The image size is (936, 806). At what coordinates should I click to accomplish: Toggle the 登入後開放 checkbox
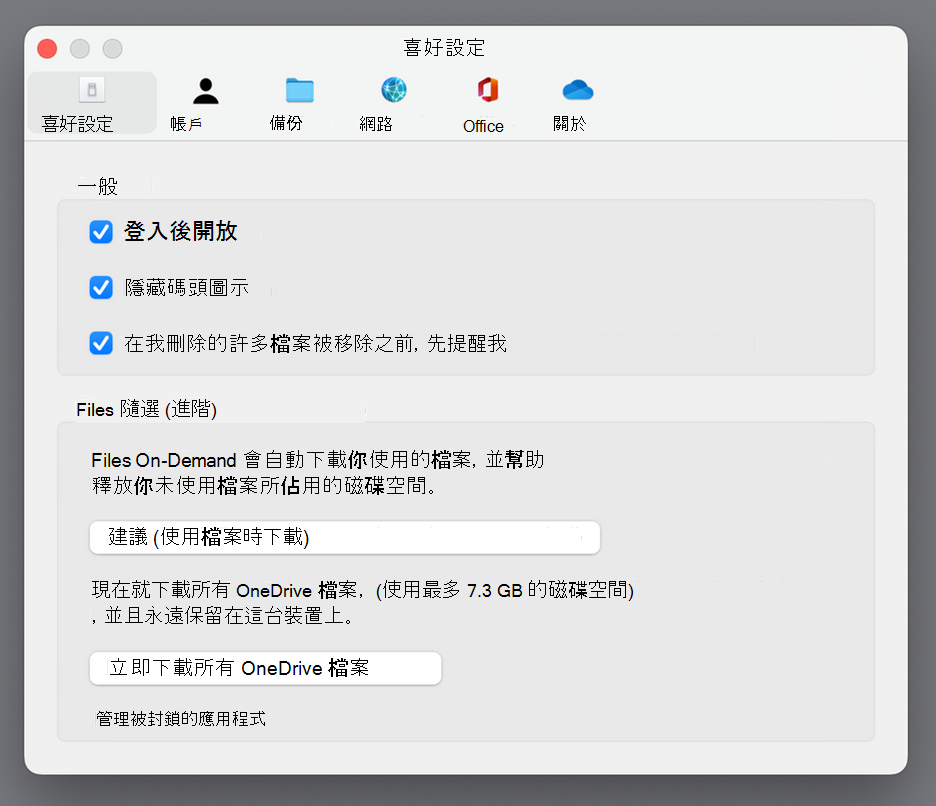[101, 232]
